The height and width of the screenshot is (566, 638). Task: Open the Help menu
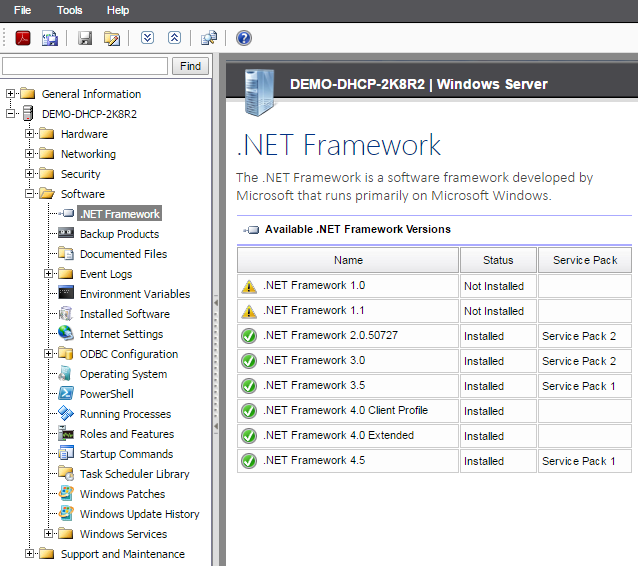(118, 10)
